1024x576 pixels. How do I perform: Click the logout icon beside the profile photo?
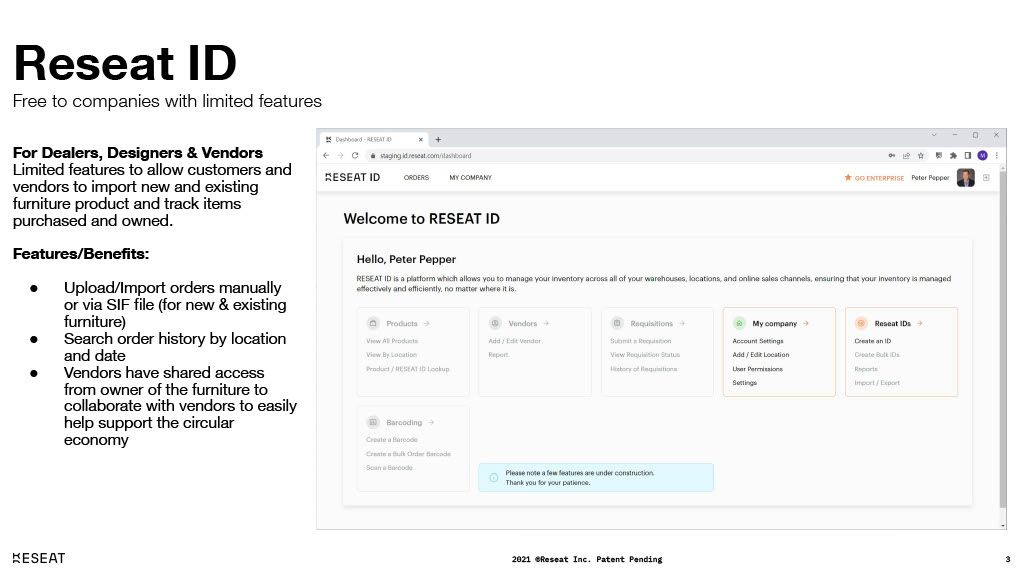(x=986, y=178)
